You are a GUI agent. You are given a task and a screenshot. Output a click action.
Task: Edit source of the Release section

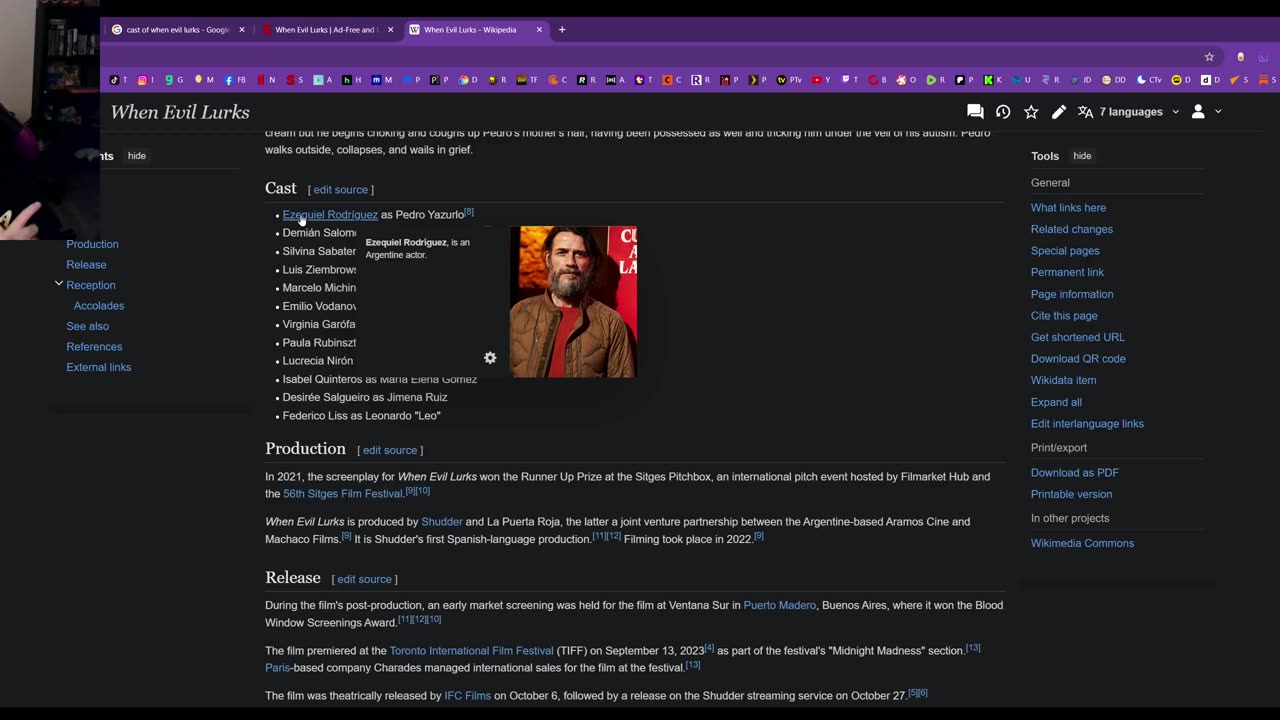[x=364, y=580]
